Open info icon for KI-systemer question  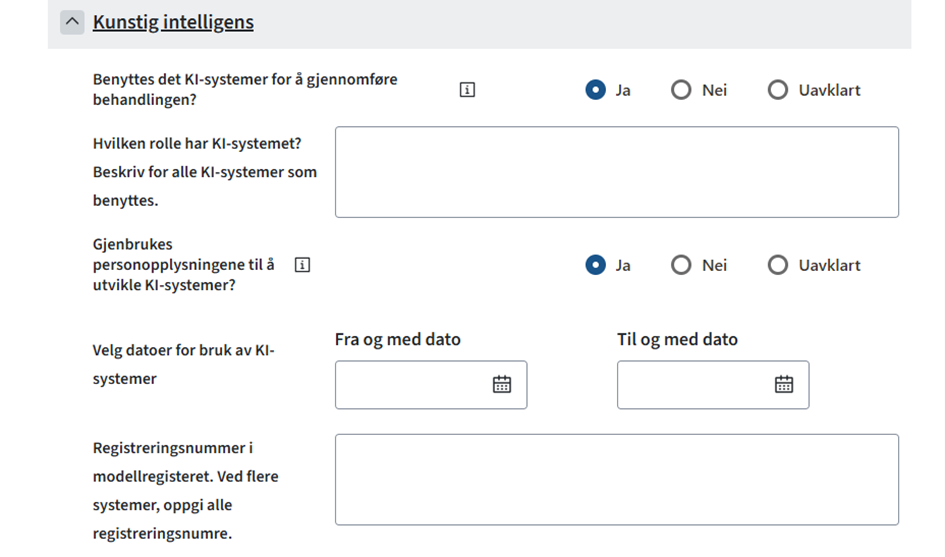[x=467, y=90]
